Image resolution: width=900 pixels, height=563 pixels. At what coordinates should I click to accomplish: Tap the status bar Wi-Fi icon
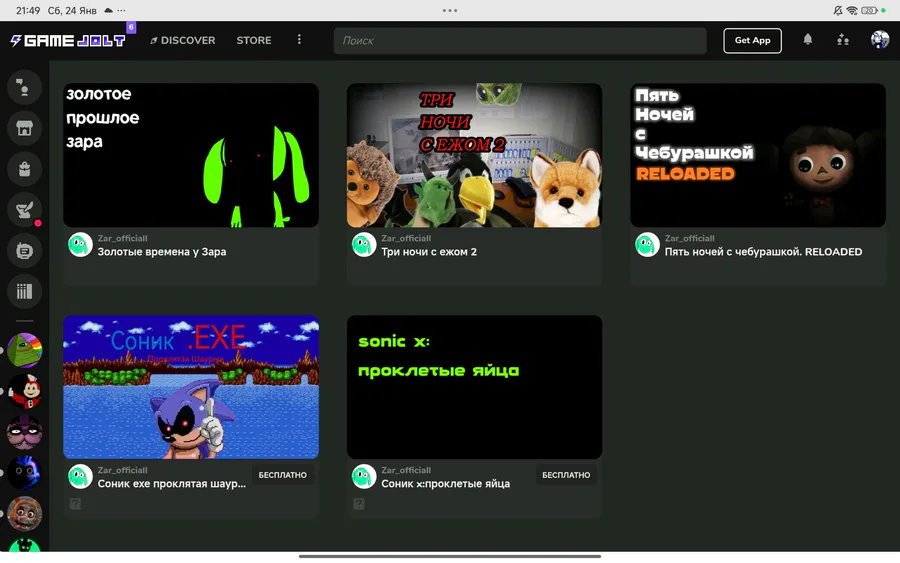coord(852,10)
